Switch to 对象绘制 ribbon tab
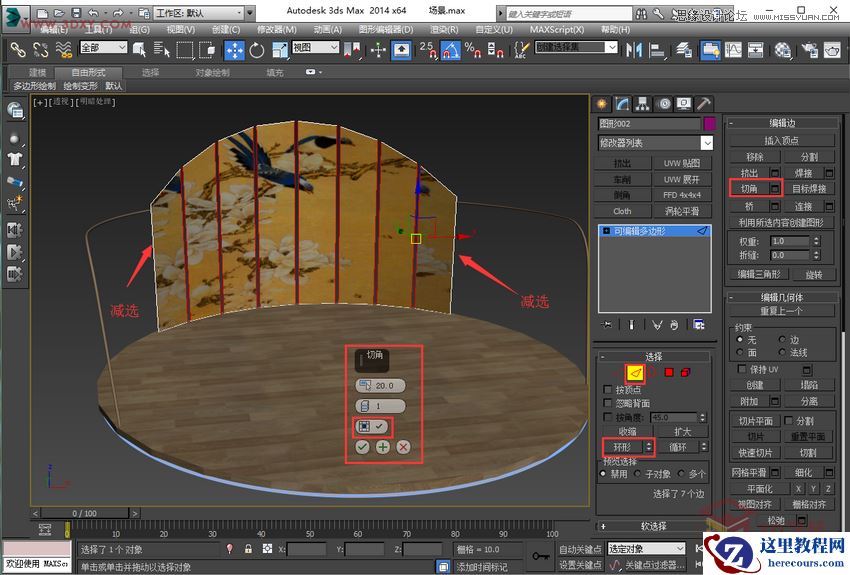 [212, 72]
